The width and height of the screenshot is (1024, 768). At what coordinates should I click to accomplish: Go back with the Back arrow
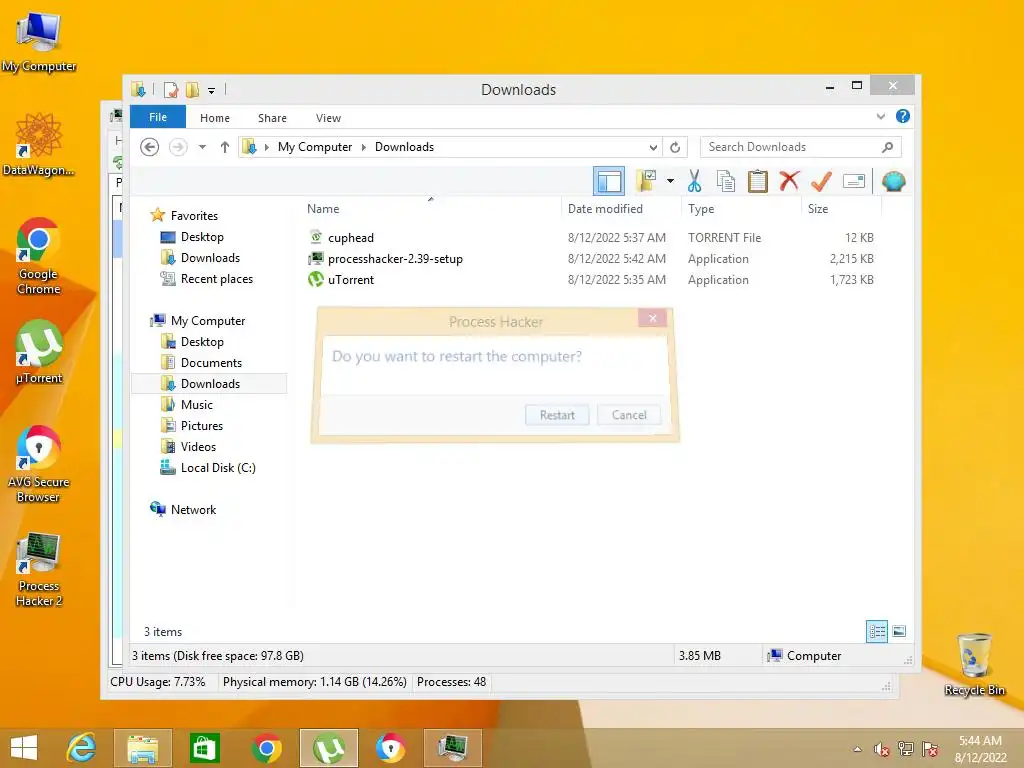pyautogui.click(x=150, y=147)
